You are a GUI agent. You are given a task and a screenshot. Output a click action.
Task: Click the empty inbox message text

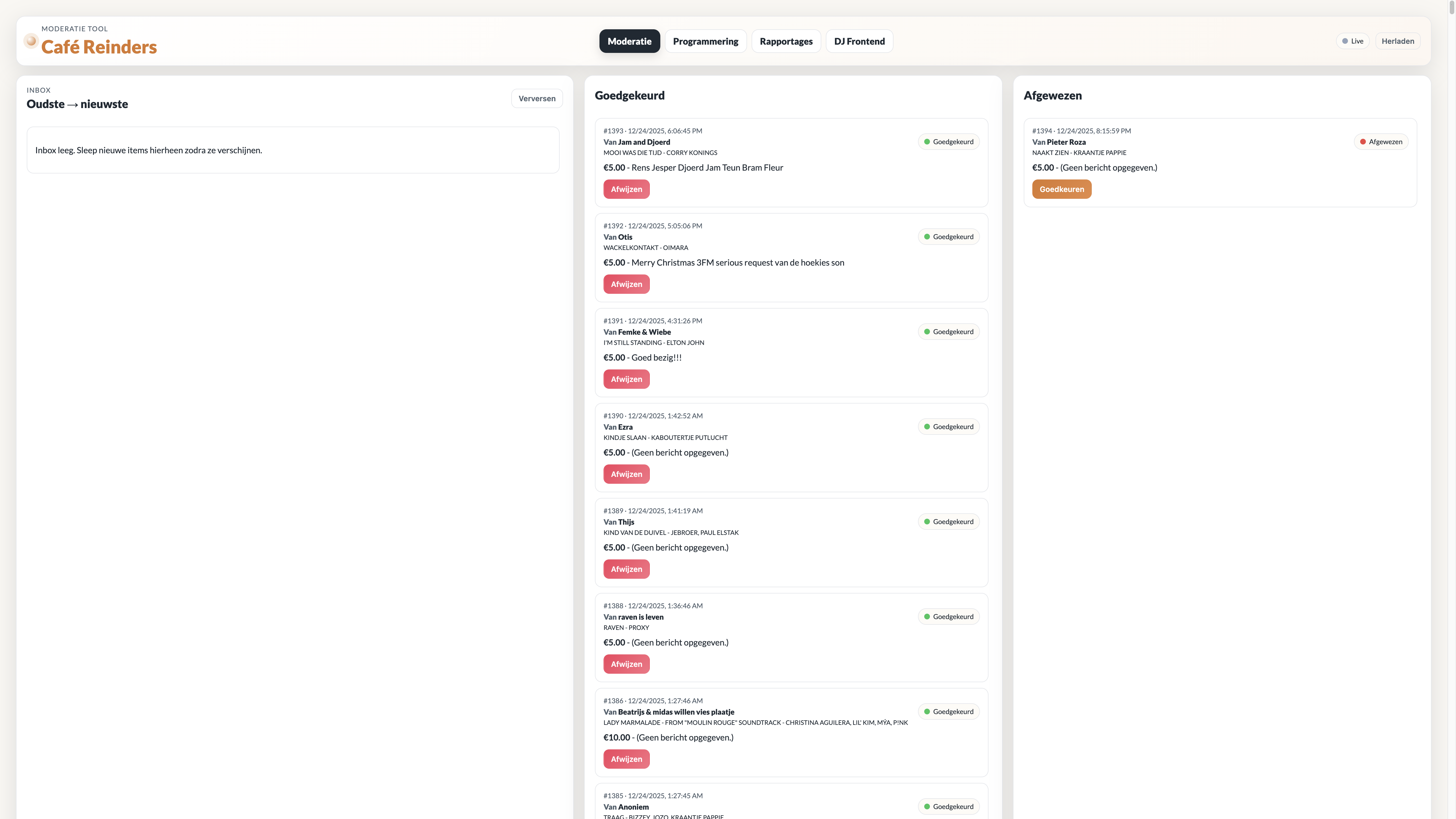click(x=149, y=150)
